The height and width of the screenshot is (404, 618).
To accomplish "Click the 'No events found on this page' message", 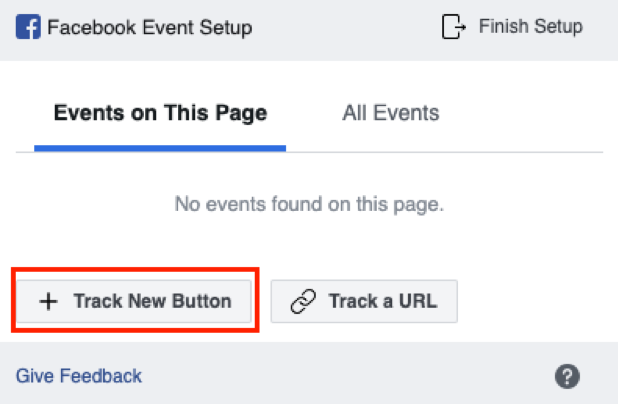I will [x=309, y=204].
